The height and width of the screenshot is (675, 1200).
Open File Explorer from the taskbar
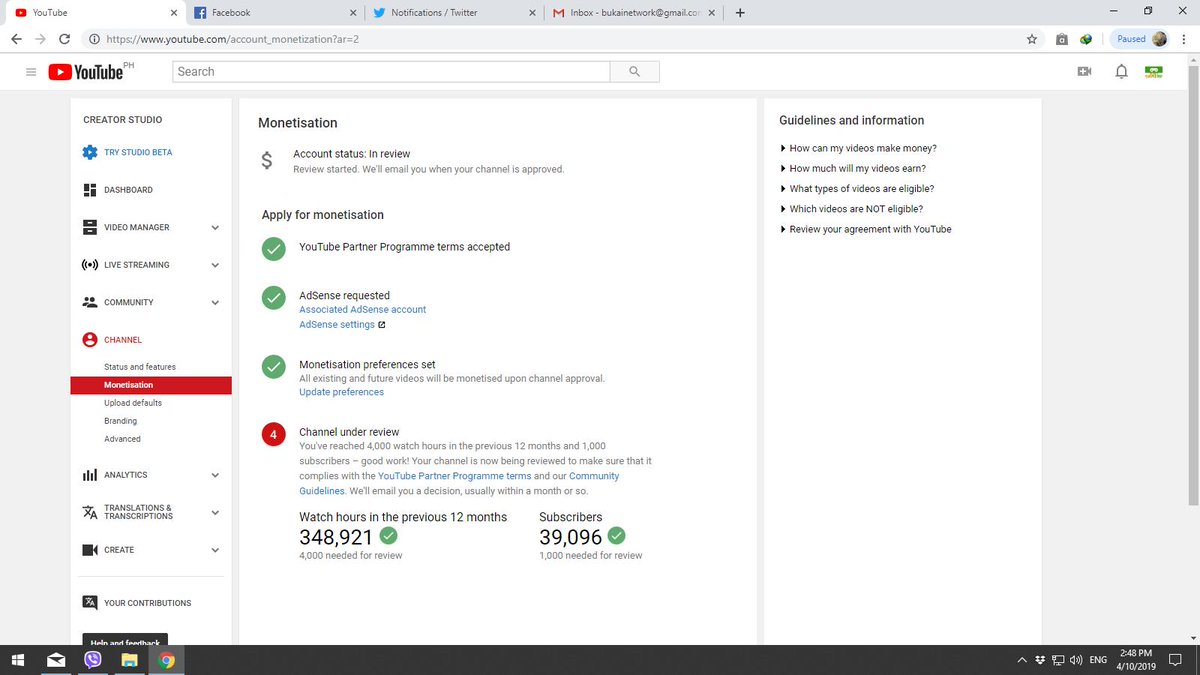129,660
